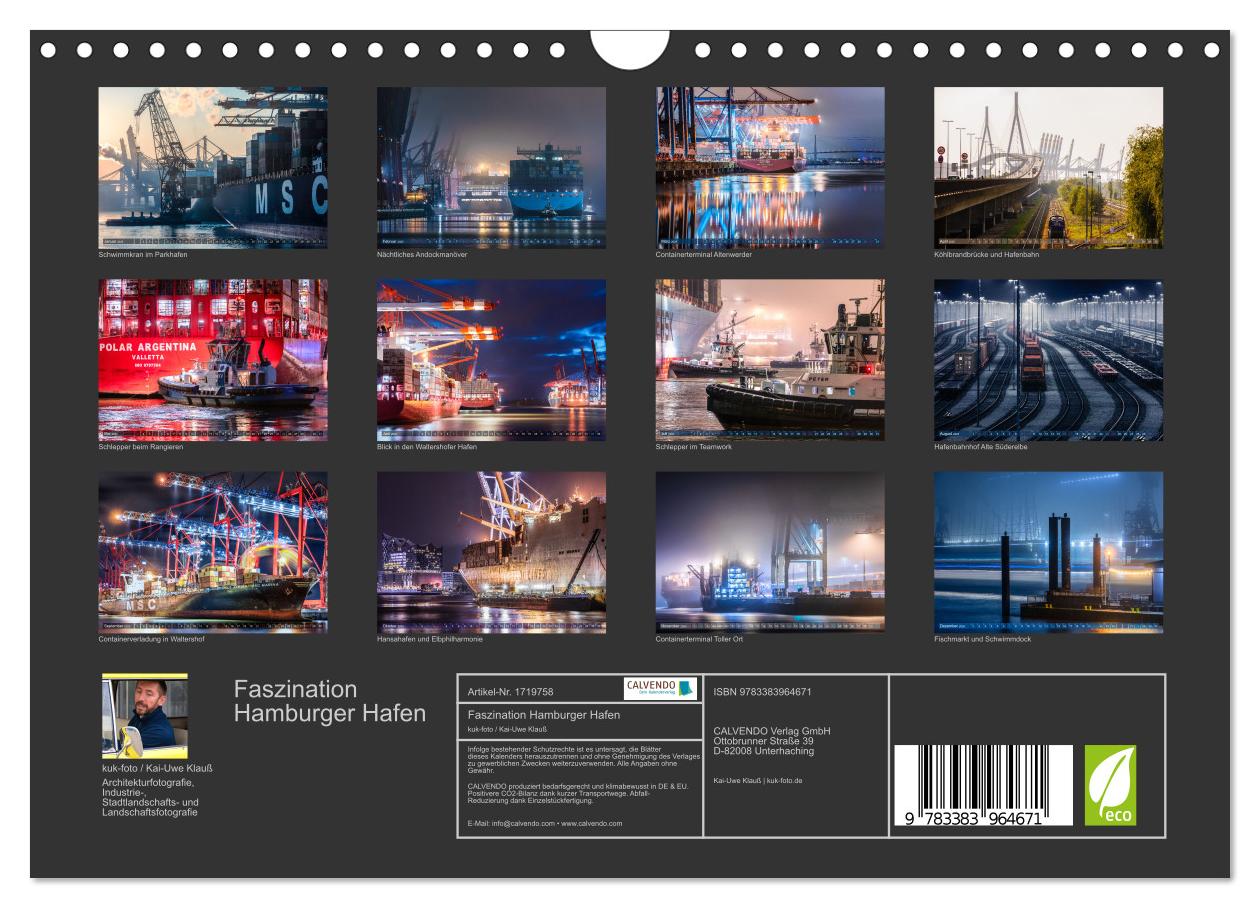The height and width of the screenshot is (908, 1260).
Task: Click the large title Faszination Hamburger Hafen
Action: pos(330,701)
